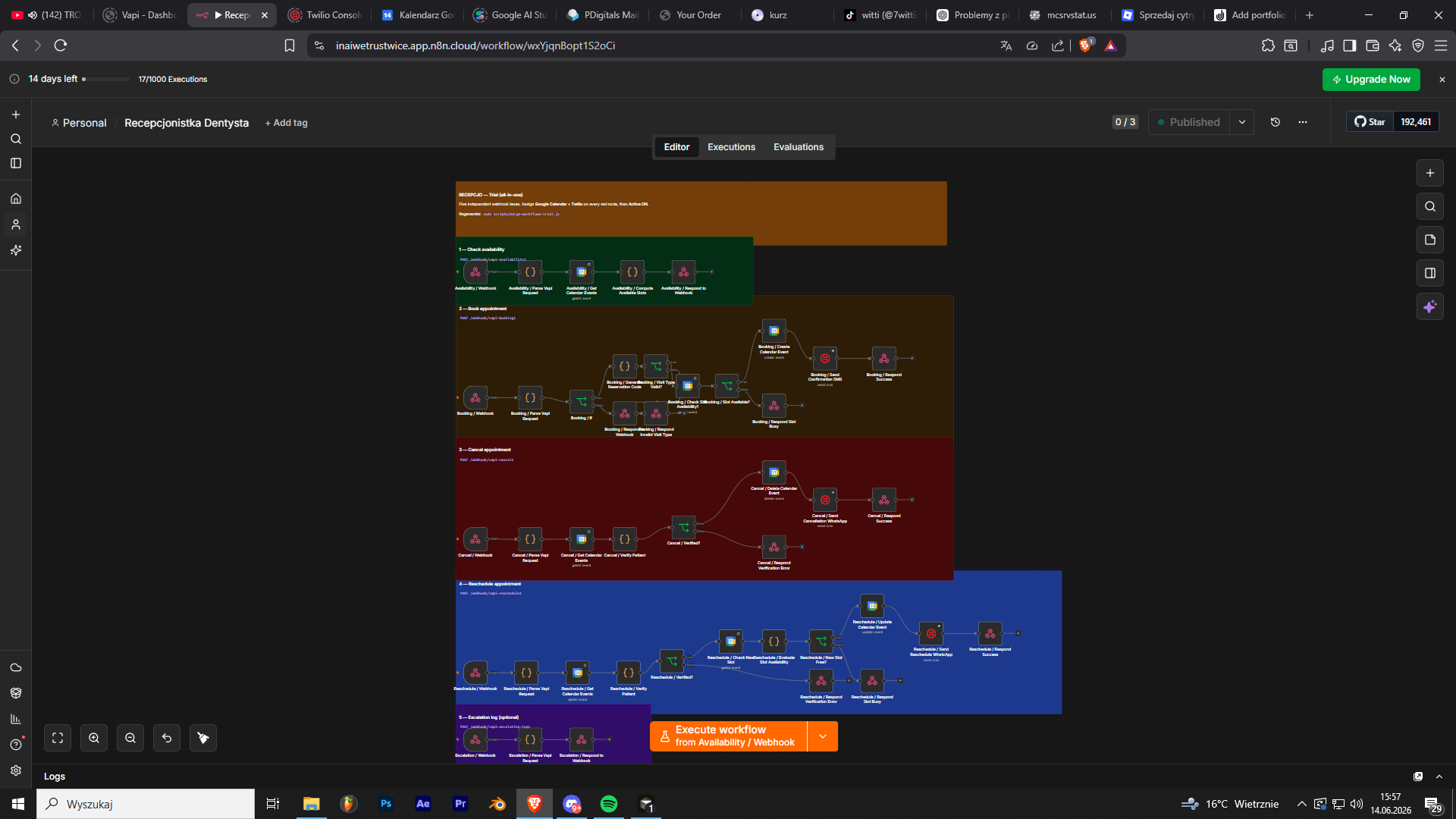
Task: Click the Logs panel label
Action: tap(55, 777)
